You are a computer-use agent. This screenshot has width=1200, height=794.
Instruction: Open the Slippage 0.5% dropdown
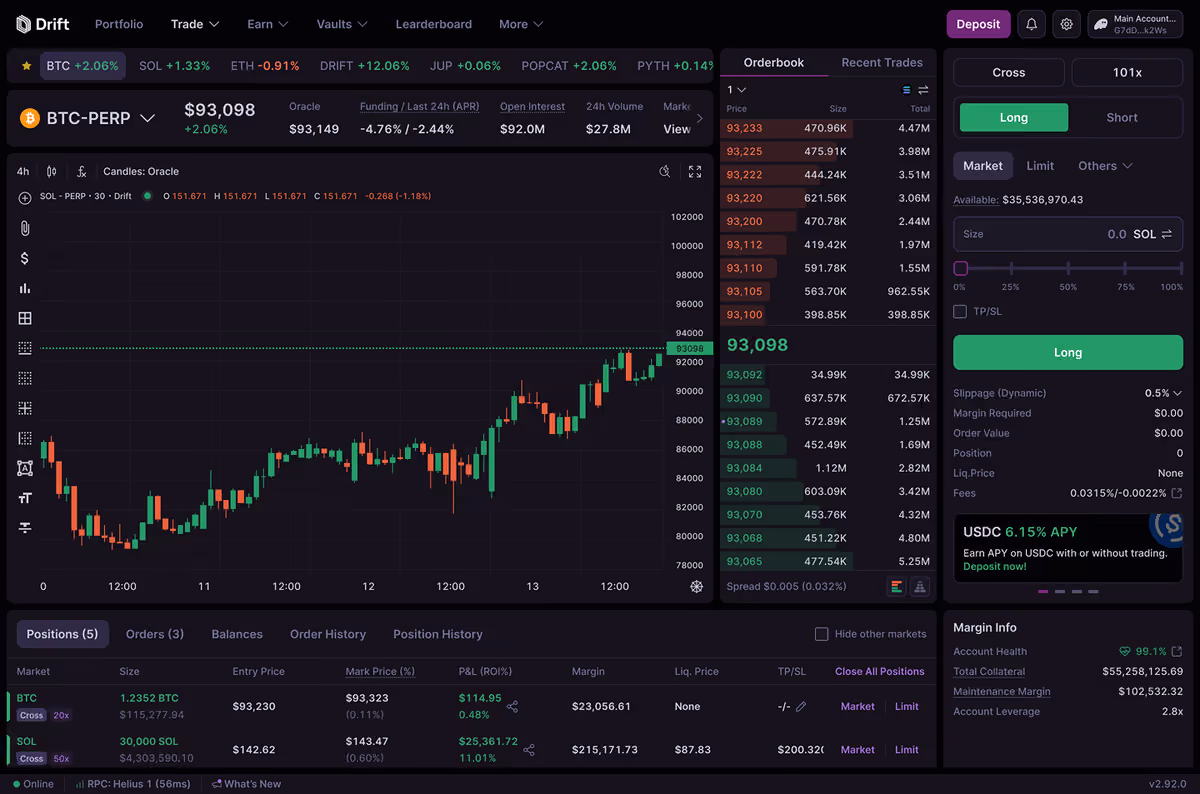[1163, 393]
